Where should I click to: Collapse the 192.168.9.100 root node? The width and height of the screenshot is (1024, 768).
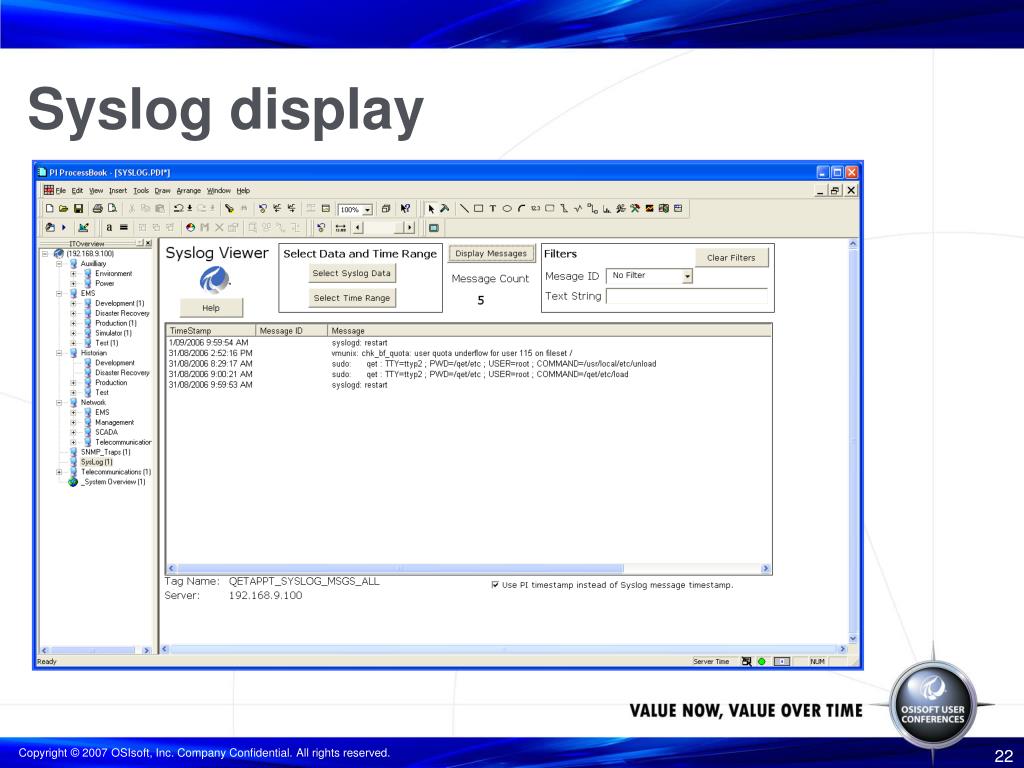pos(45,253)
